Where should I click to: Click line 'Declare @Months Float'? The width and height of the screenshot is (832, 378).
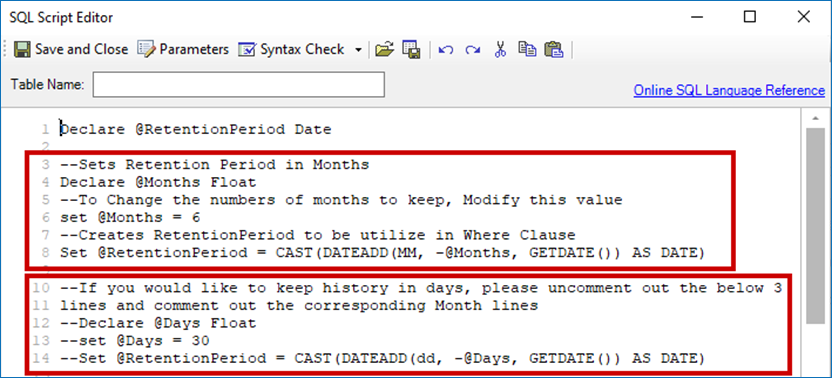[158, 183]
